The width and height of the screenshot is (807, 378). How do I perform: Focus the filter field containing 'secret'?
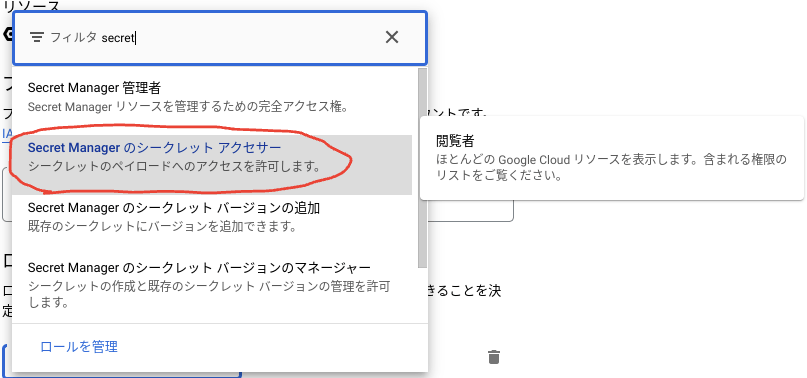[x=220, y=38]
